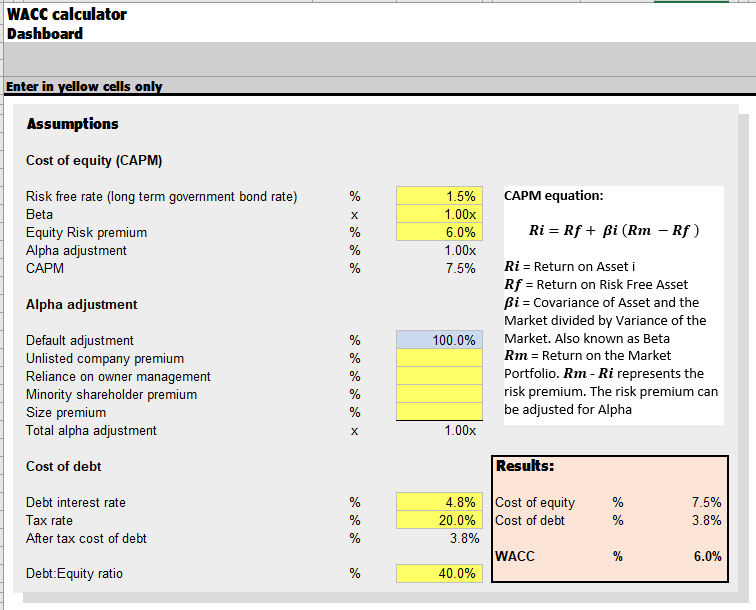Click the 'Enter in yellow cells only' note
The image size is (756, 610).
point(84,86)
